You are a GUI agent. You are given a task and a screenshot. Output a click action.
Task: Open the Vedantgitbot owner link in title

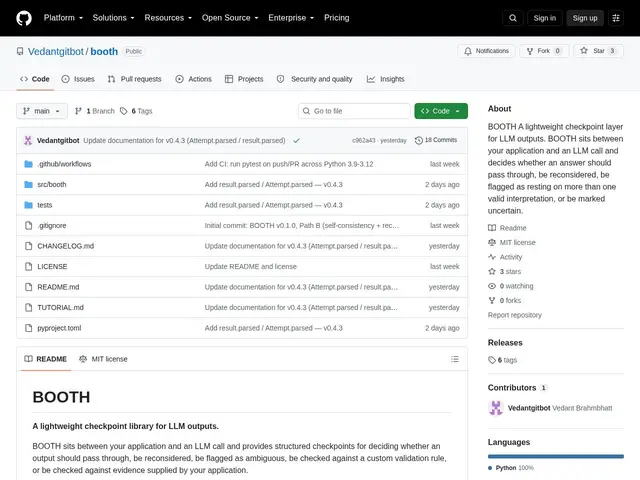coord(56,51)
